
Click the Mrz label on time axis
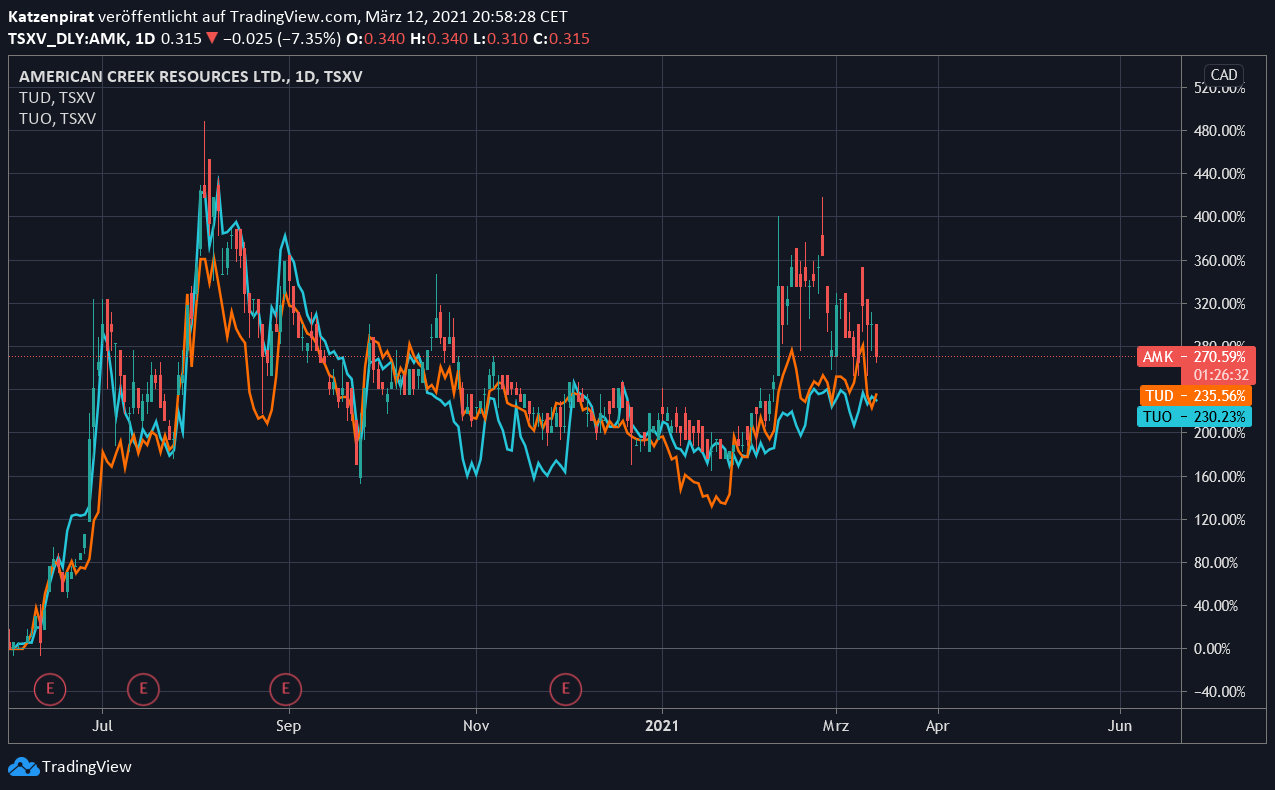[x=835, y=726]
